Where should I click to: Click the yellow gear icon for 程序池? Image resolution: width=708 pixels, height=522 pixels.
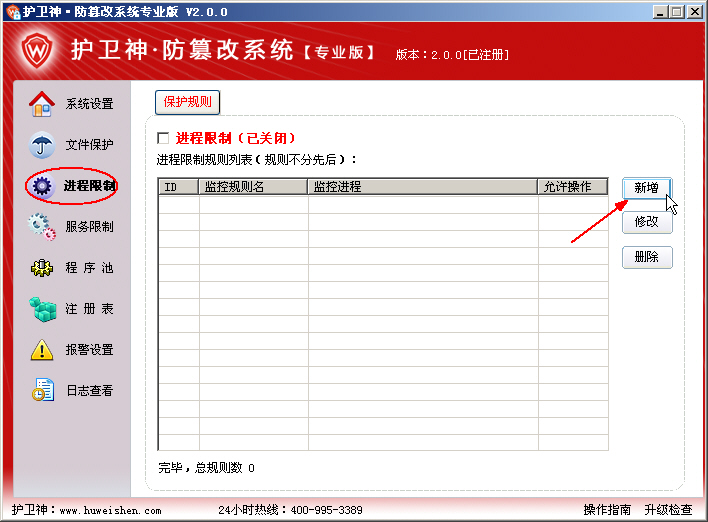point(42,268)
